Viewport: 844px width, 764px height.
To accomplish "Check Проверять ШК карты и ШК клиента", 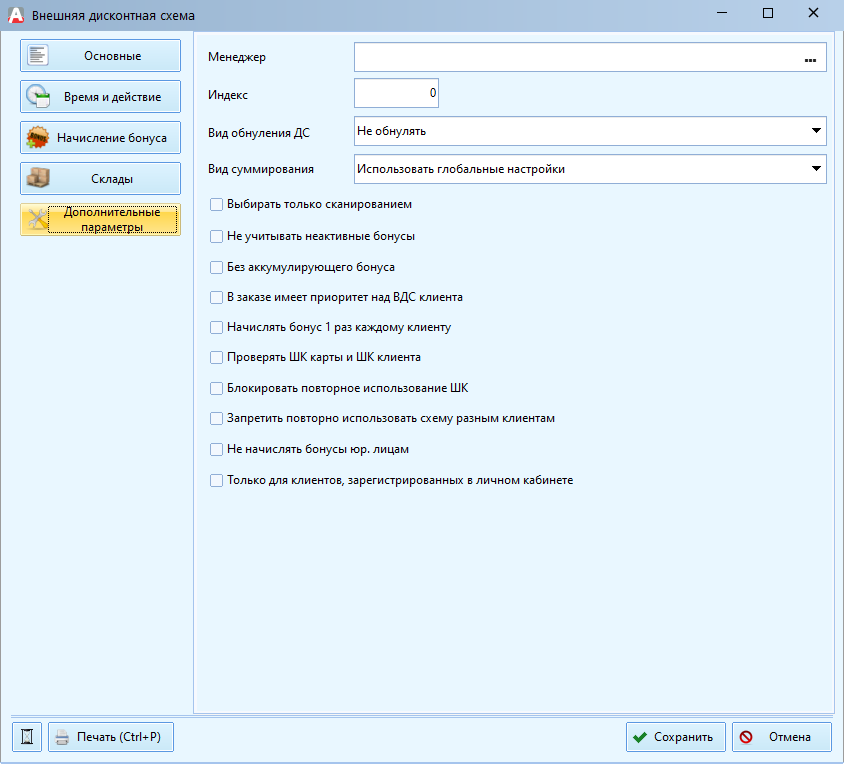I will (216, 358).
